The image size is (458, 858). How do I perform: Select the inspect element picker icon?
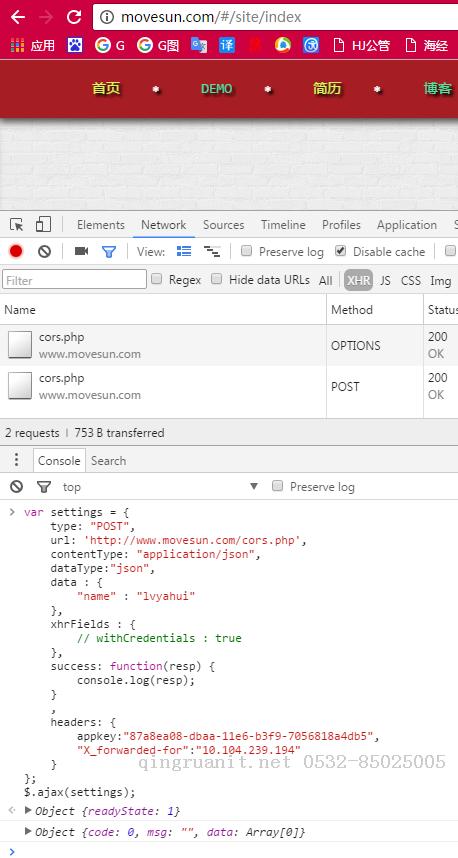(16, 225)
